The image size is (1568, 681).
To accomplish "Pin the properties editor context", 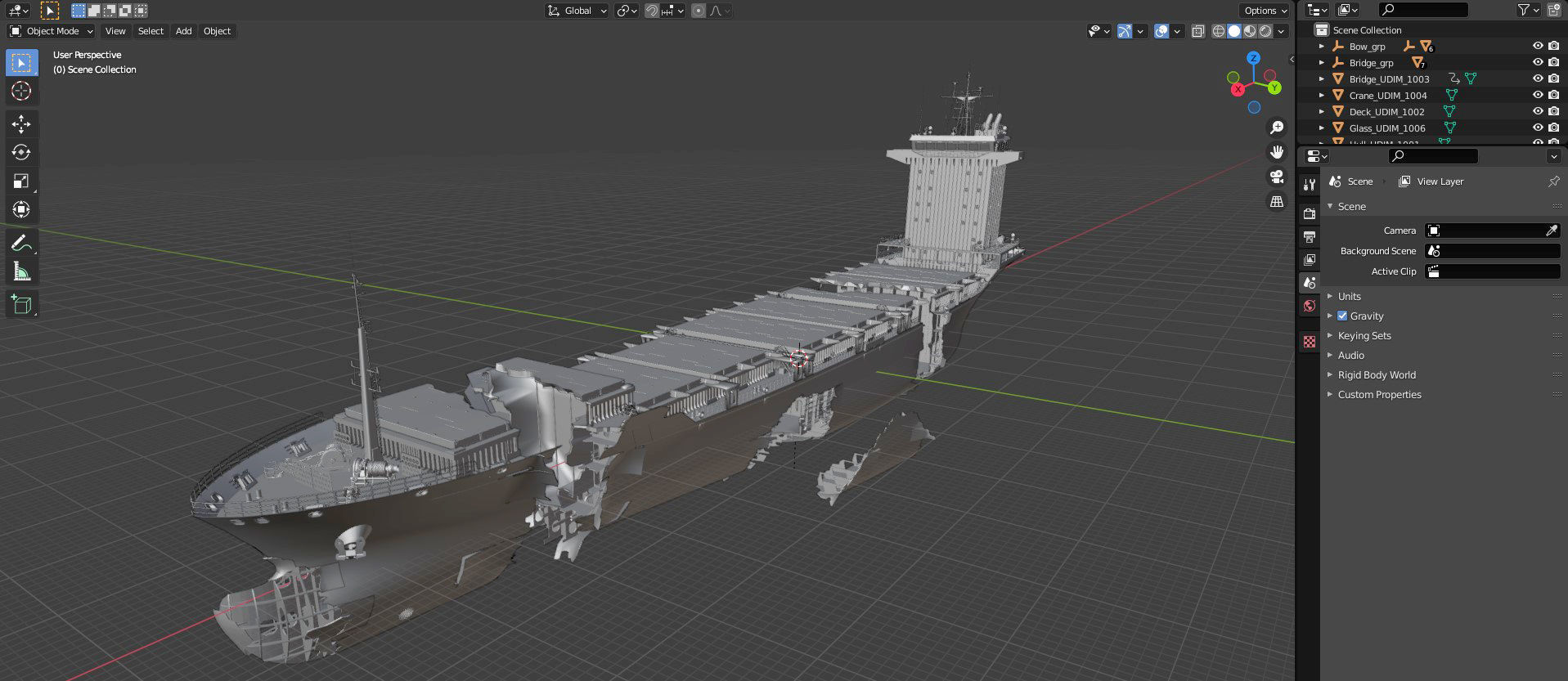I will tap(1553, 181).
